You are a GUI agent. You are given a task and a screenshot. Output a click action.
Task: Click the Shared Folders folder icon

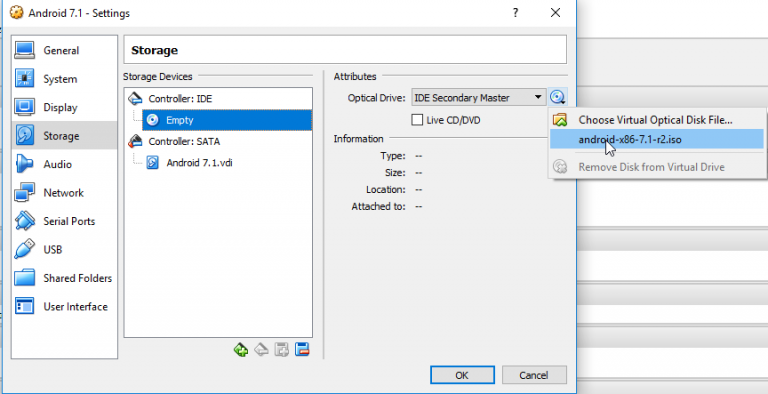pyautogui.click(x=24, y=277)
